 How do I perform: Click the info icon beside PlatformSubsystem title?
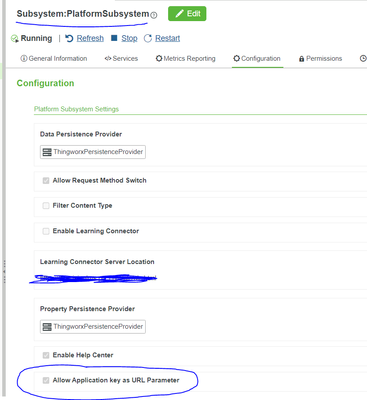[x=154, y=15]
